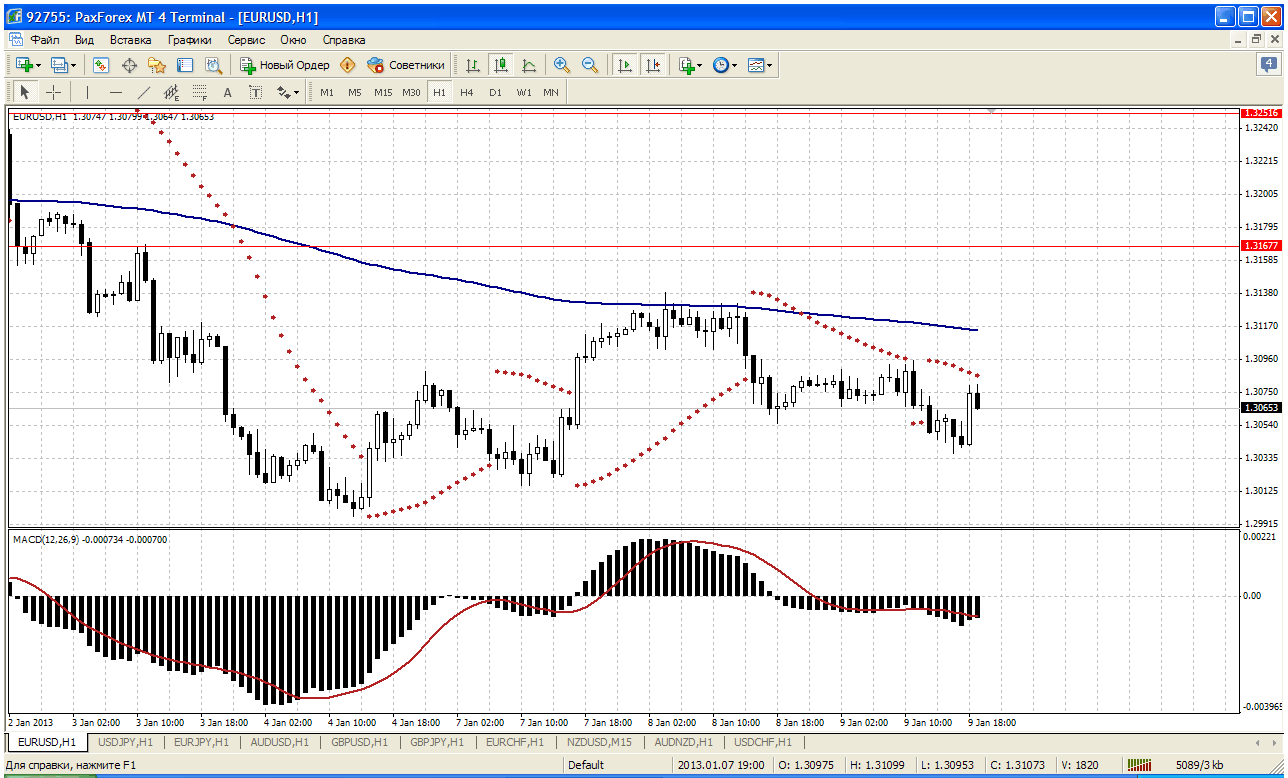The image size is (1288, 778).
Task: Select the crosshair tool
Action: [x=54, y=92]
